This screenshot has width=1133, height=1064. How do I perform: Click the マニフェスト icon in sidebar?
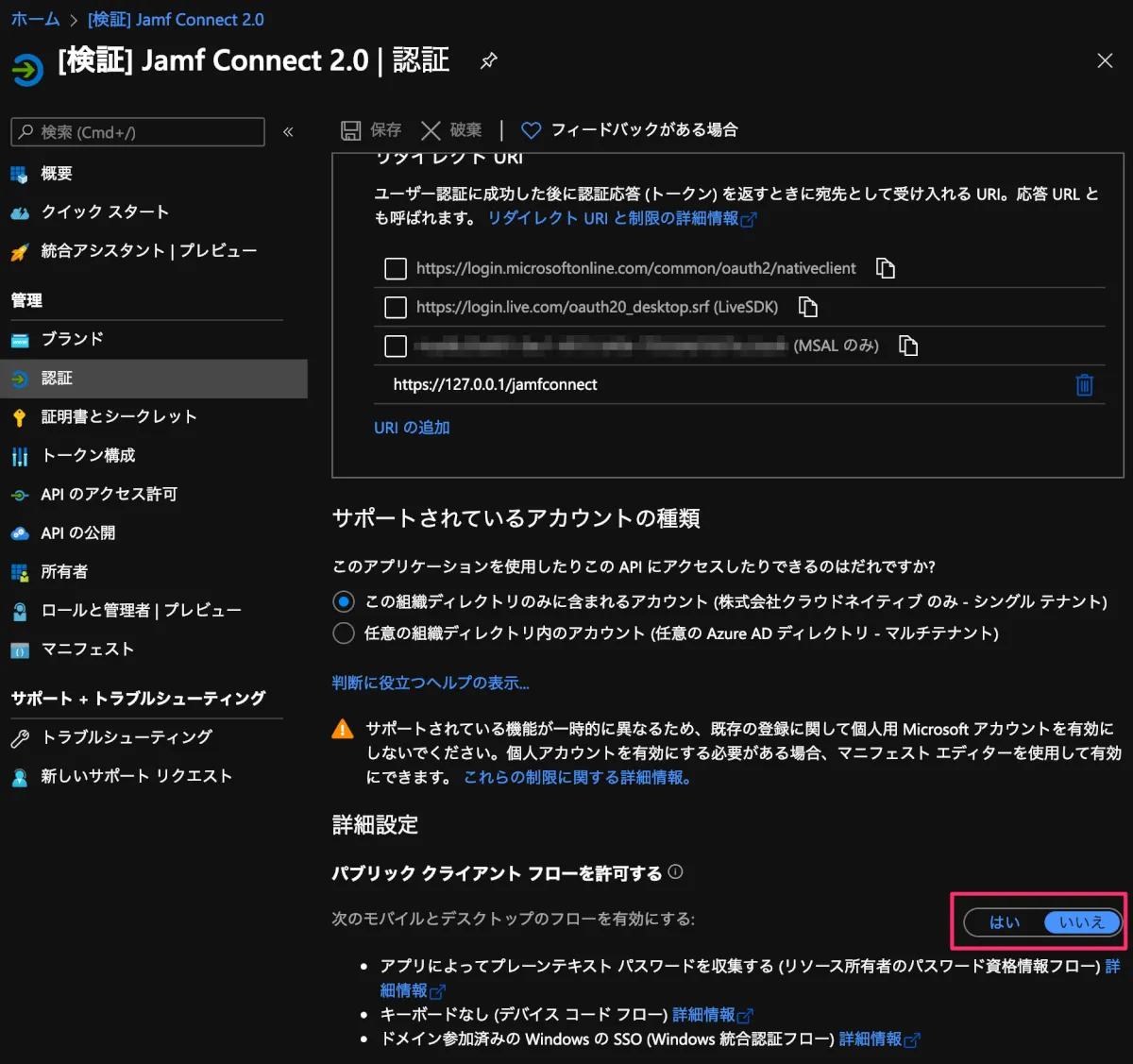coord(20,650)
